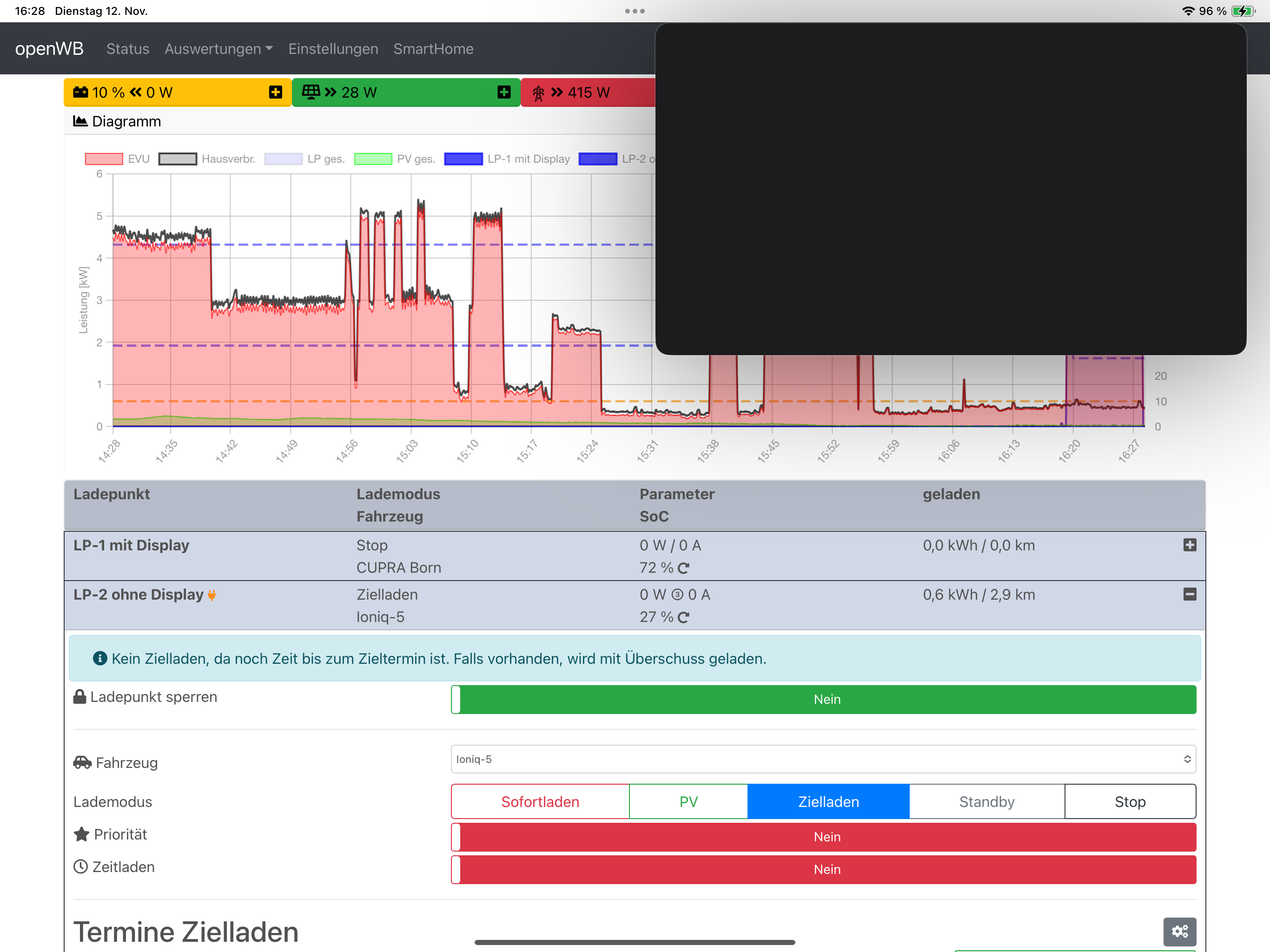This screenshot has height=952, width=1270.
Task: Collapse LP-2 ohne Display details
Action: point(1190,594)
